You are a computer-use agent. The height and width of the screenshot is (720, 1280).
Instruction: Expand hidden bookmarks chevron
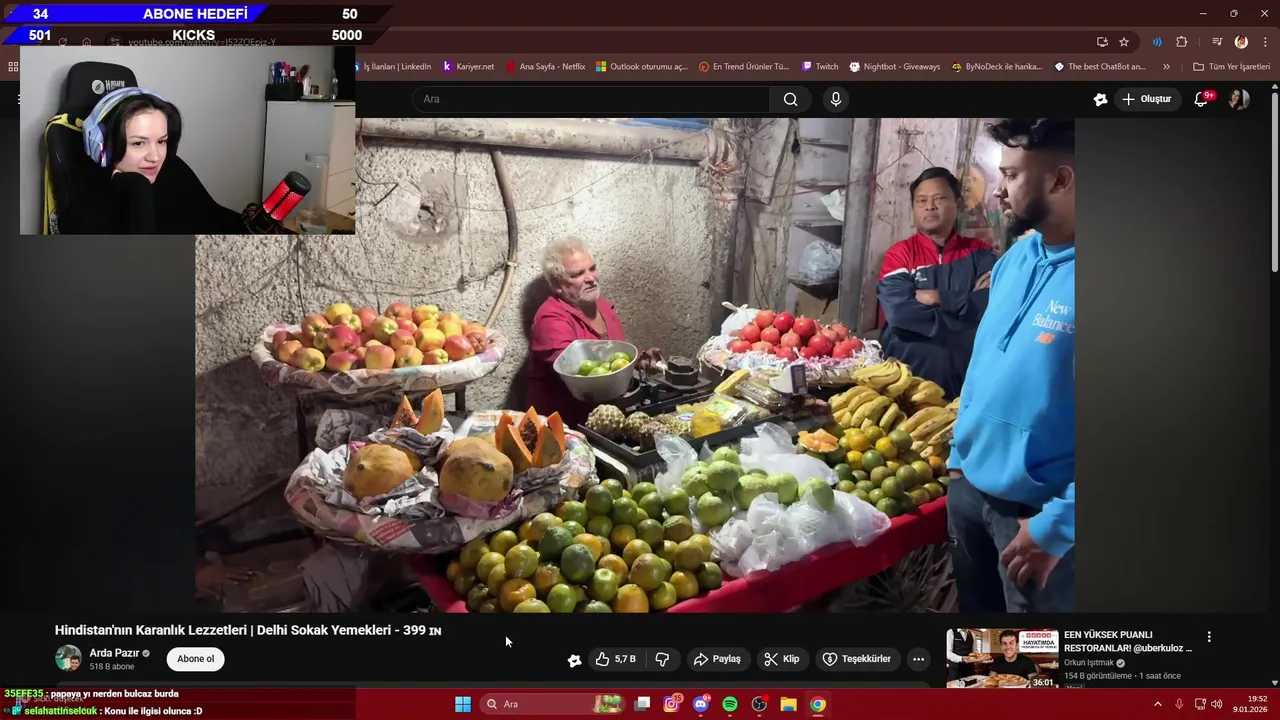tap(1166, 67)
